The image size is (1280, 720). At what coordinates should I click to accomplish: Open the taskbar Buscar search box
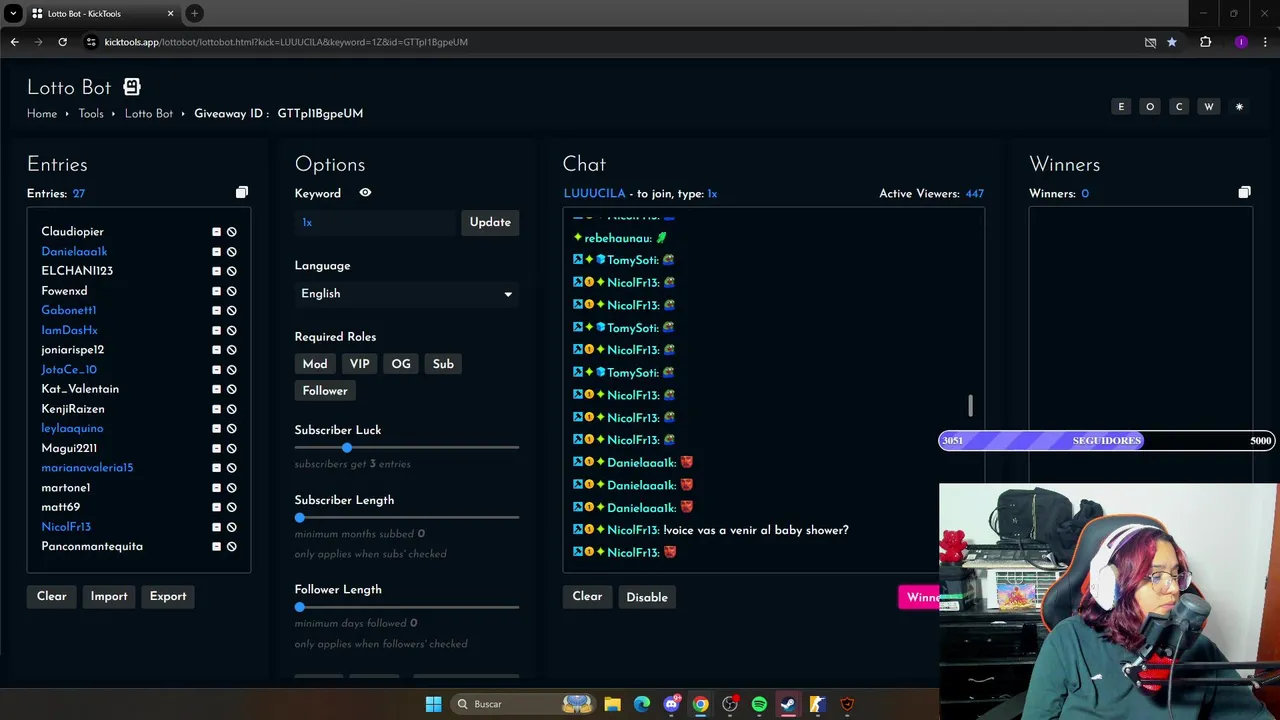coord(522,704)
